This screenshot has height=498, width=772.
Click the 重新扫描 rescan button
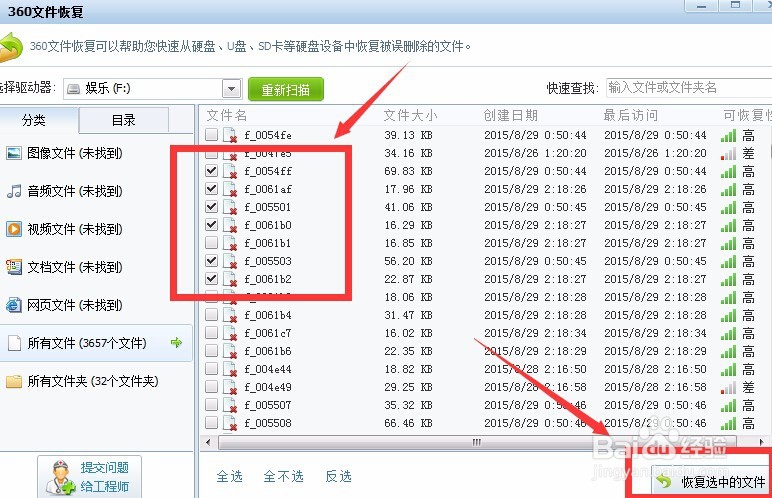click(286, 89)
